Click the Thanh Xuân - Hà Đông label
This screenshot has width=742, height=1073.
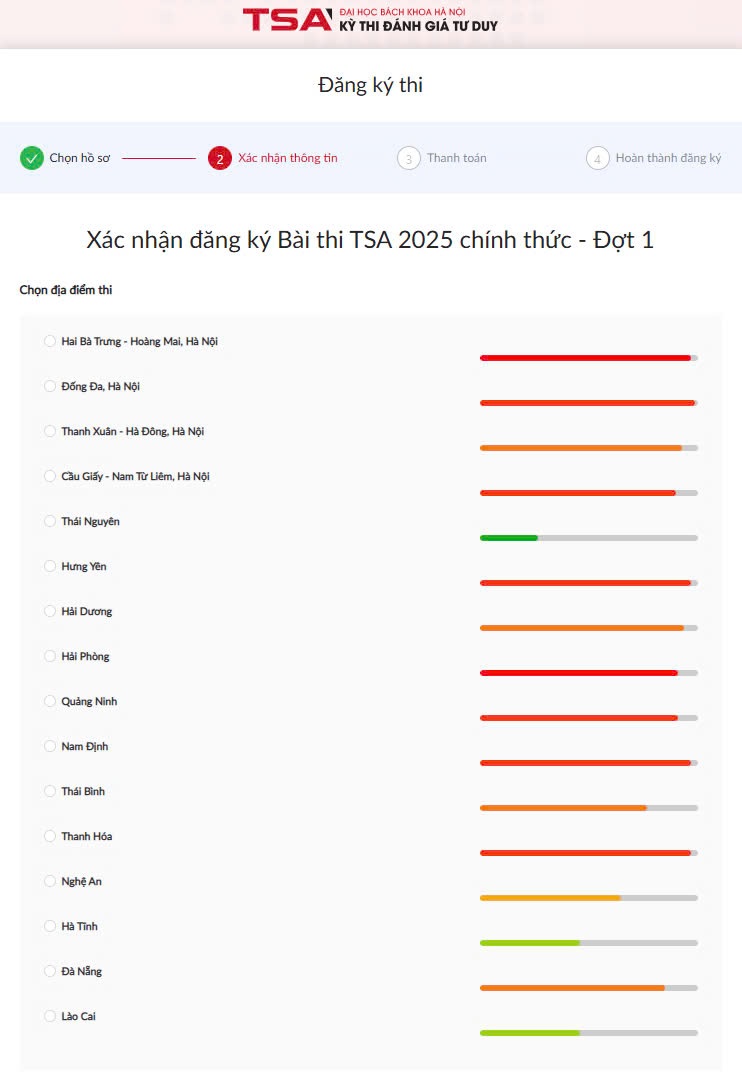[x=132, y=431]
